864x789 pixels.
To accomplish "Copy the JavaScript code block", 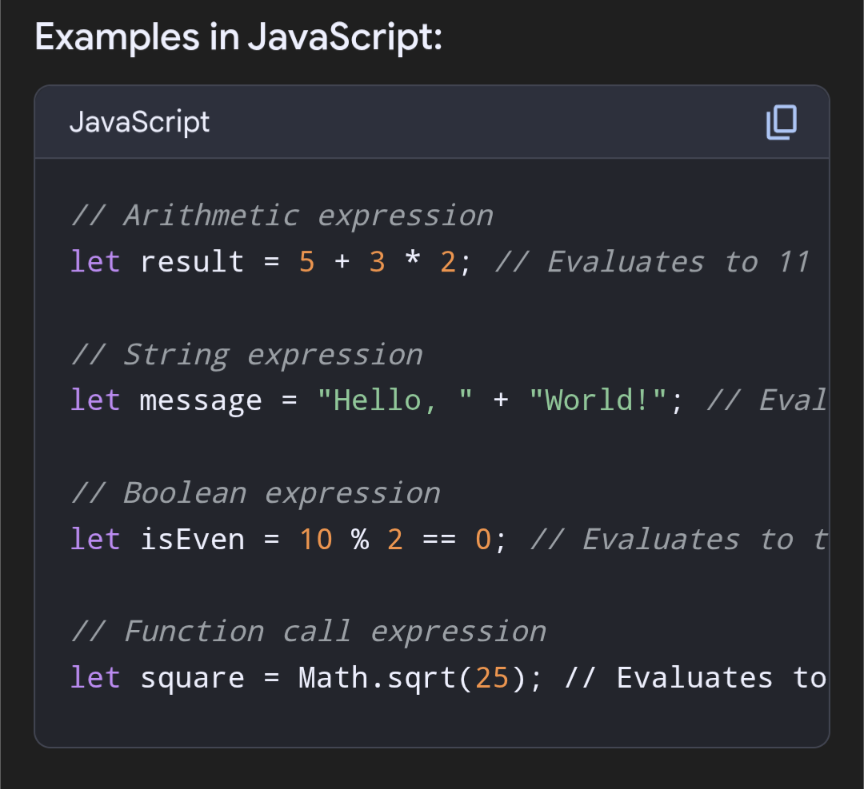I will coord(781,122).
